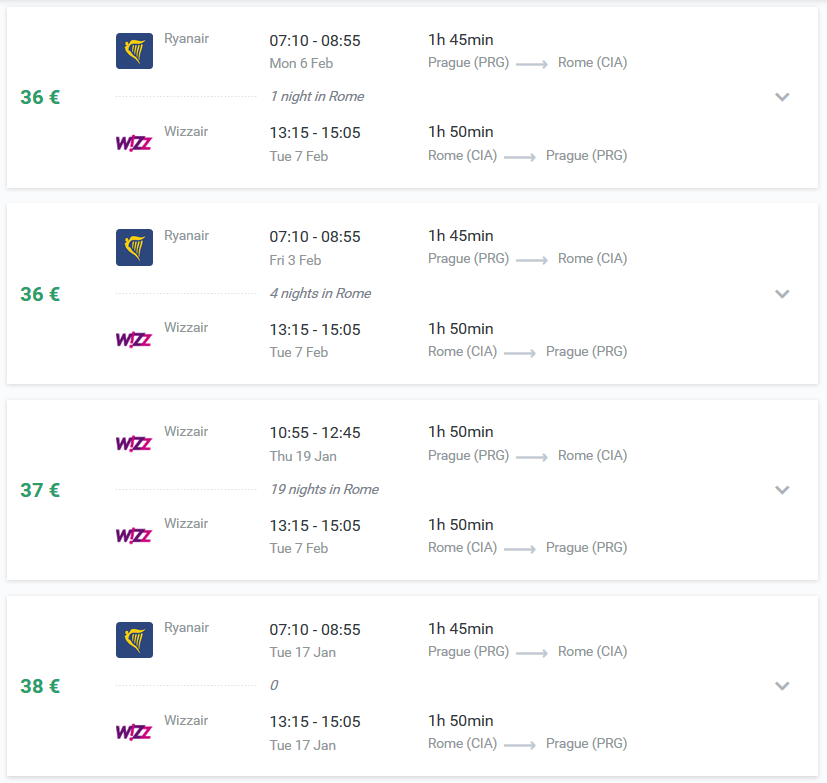Click the Ryanair logo on Mon 6 Feb flight

coord(134,51)
